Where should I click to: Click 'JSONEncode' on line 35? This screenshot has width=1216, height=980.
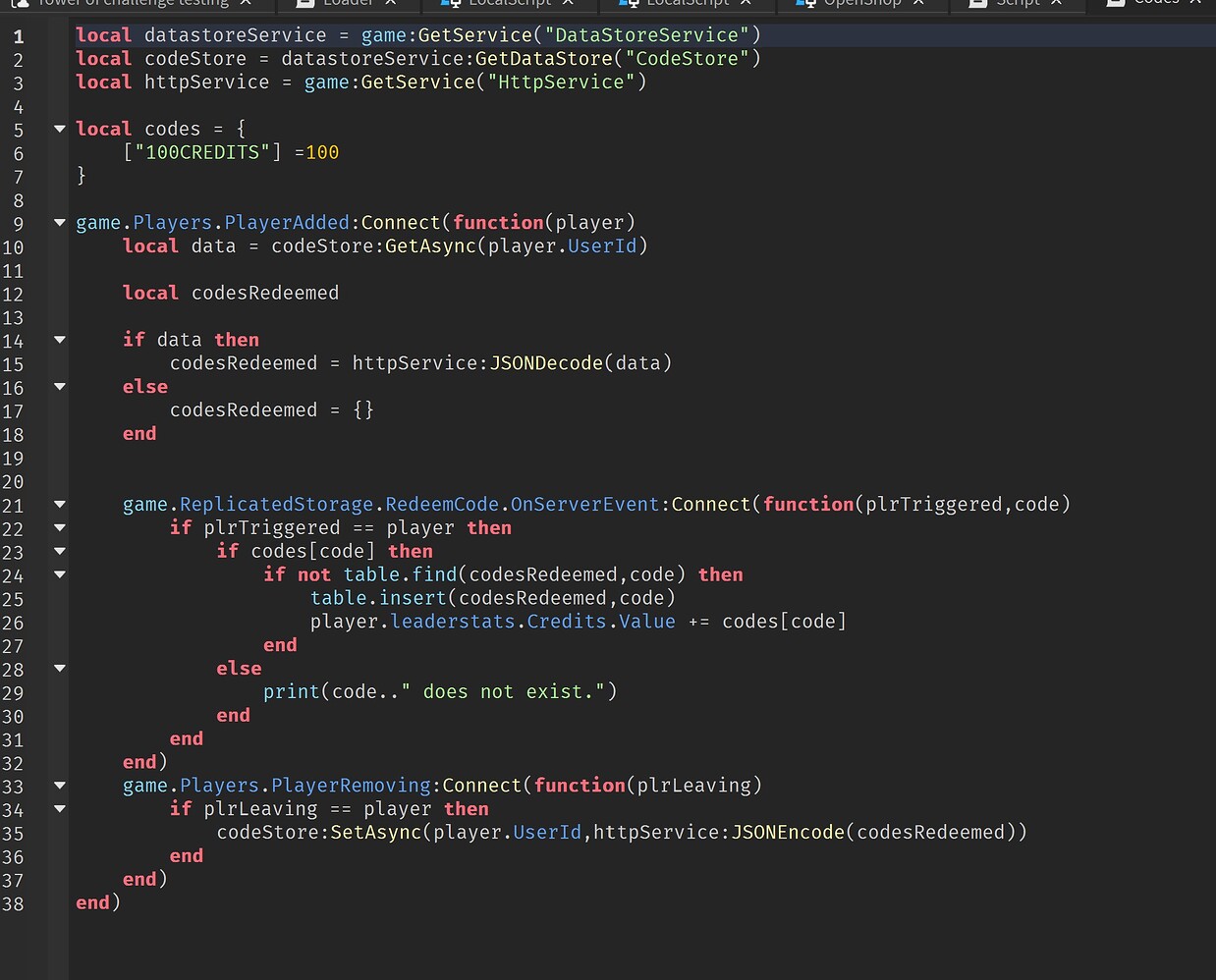pyautogui.click(x=789, y=833)
